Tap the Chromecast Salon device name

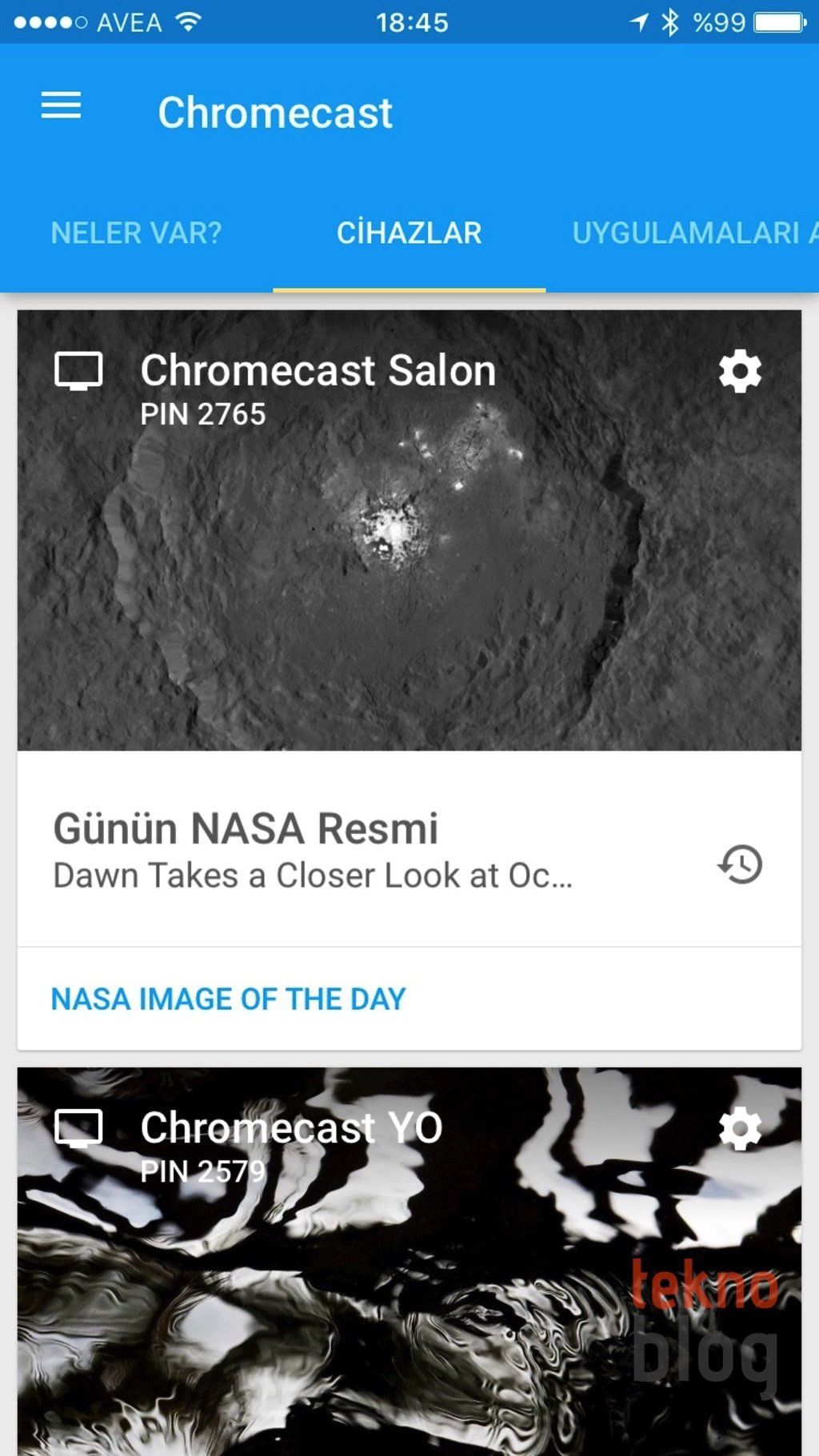[x=318, y=371]
